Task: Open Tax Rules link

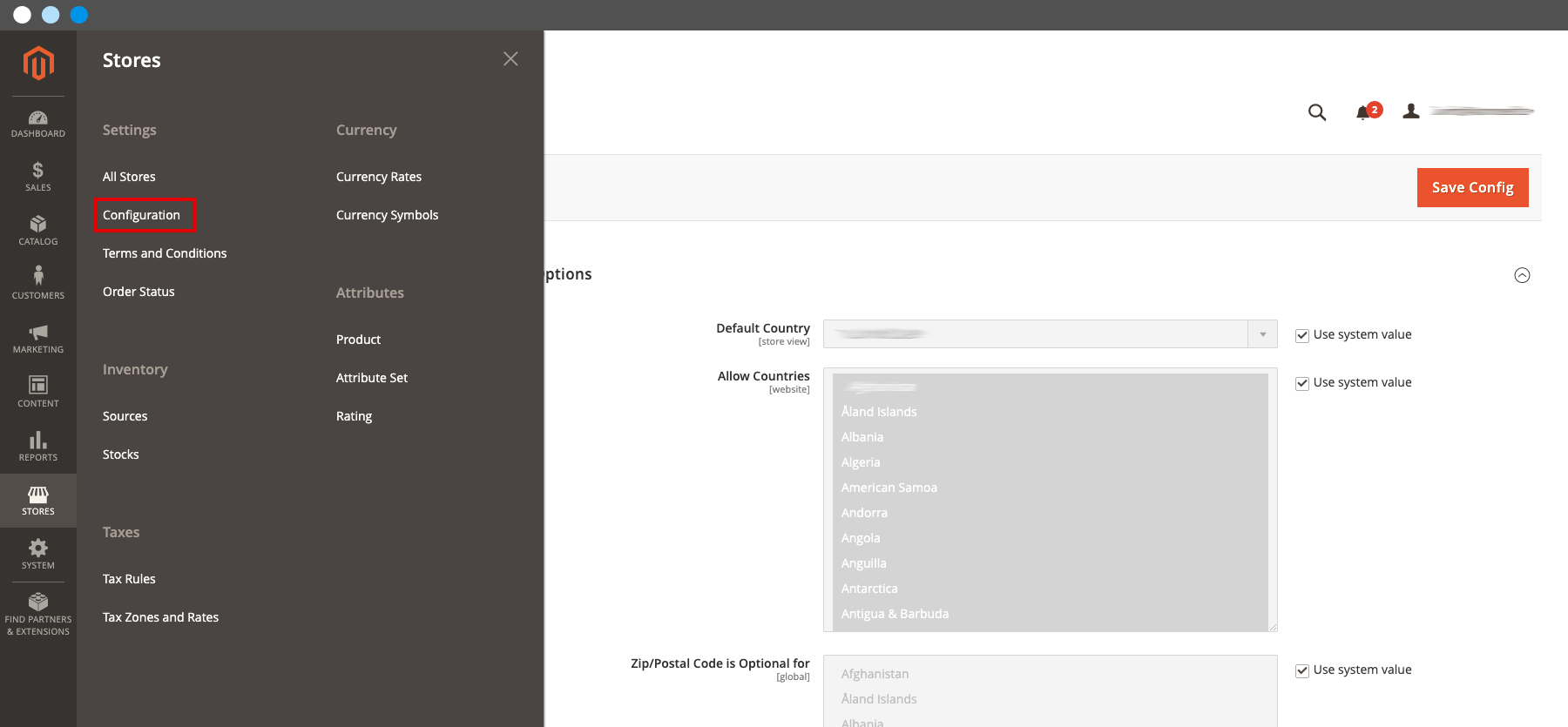Action: [x=129, y=579]
